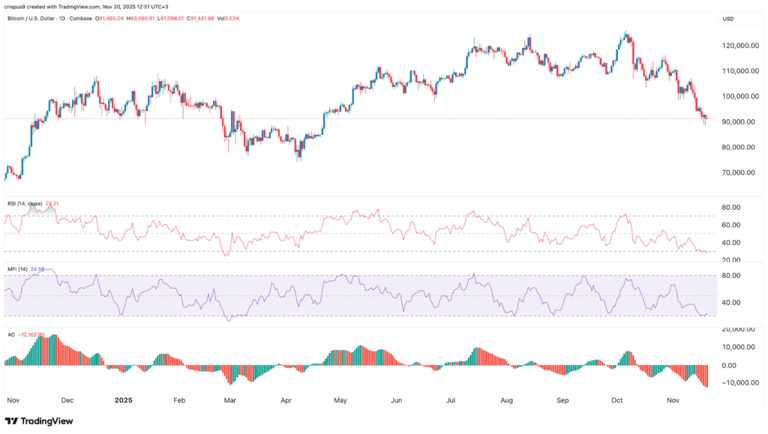Viewport: 768px width, 434px height.
Task: Click the 'crispus9 created with TradingView.com' caption
Action: coord(52,7)
